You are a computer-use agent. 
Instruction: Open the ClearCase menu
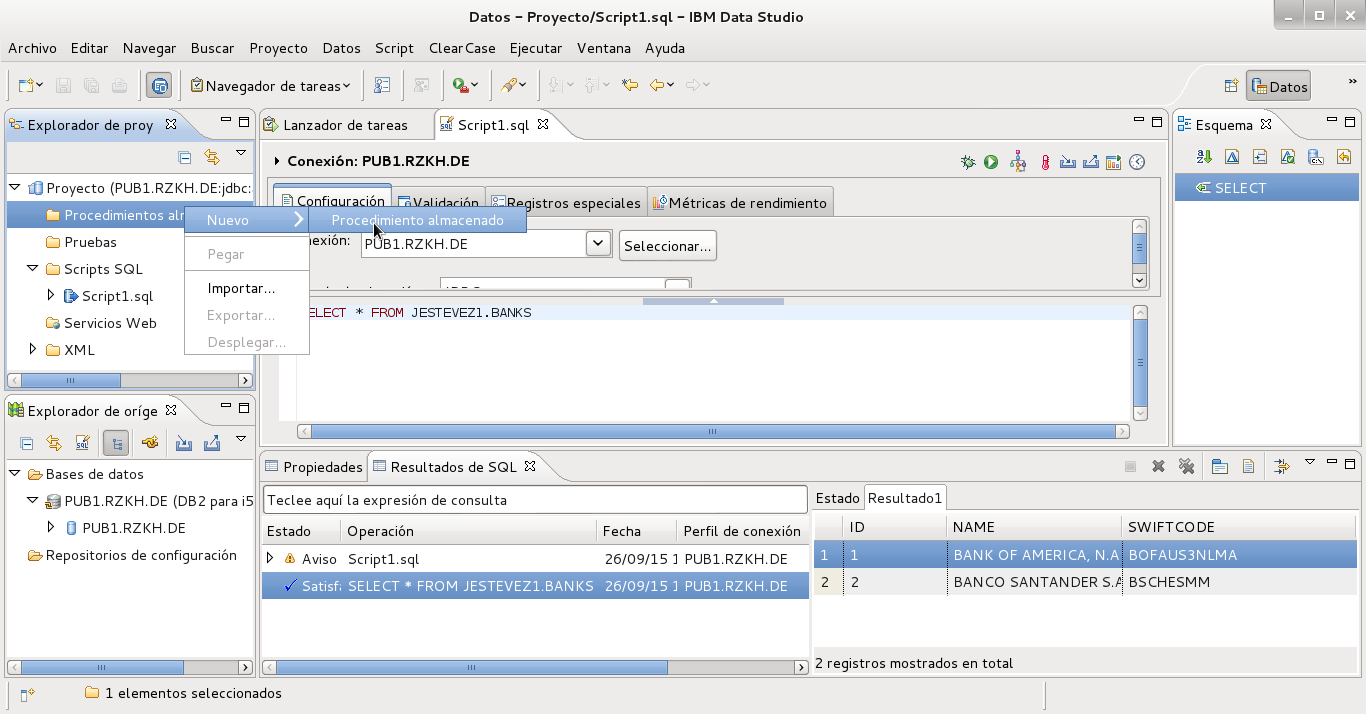click(461, 48)
